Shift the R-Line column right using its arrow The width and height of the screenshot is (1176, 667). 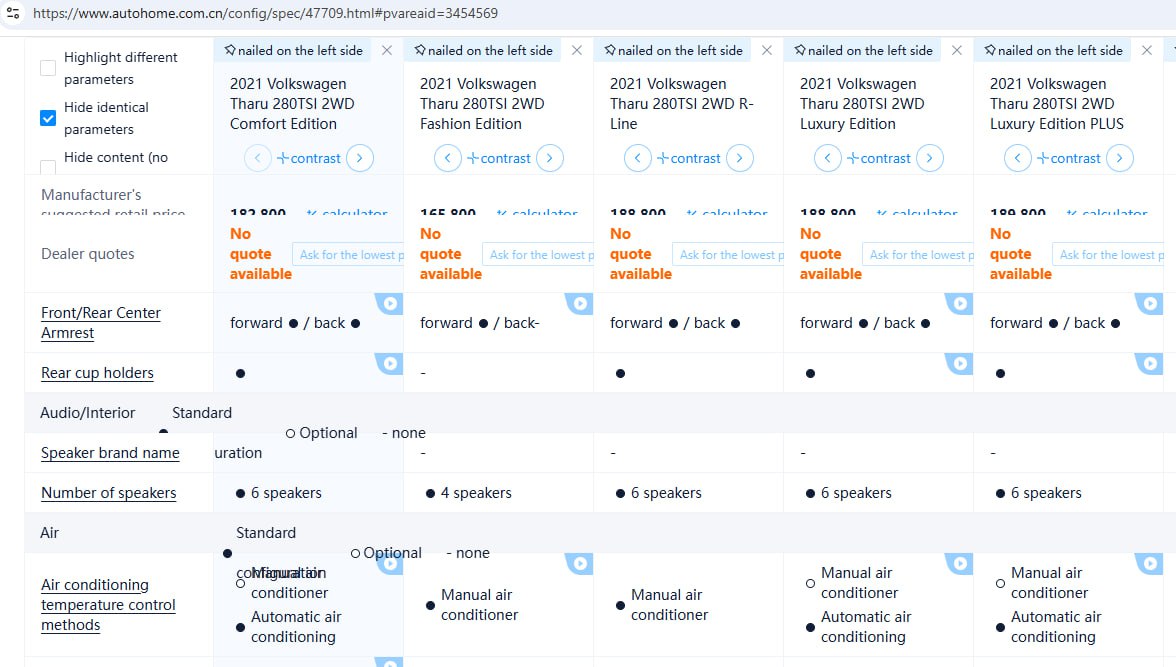[x=740, y=158]
